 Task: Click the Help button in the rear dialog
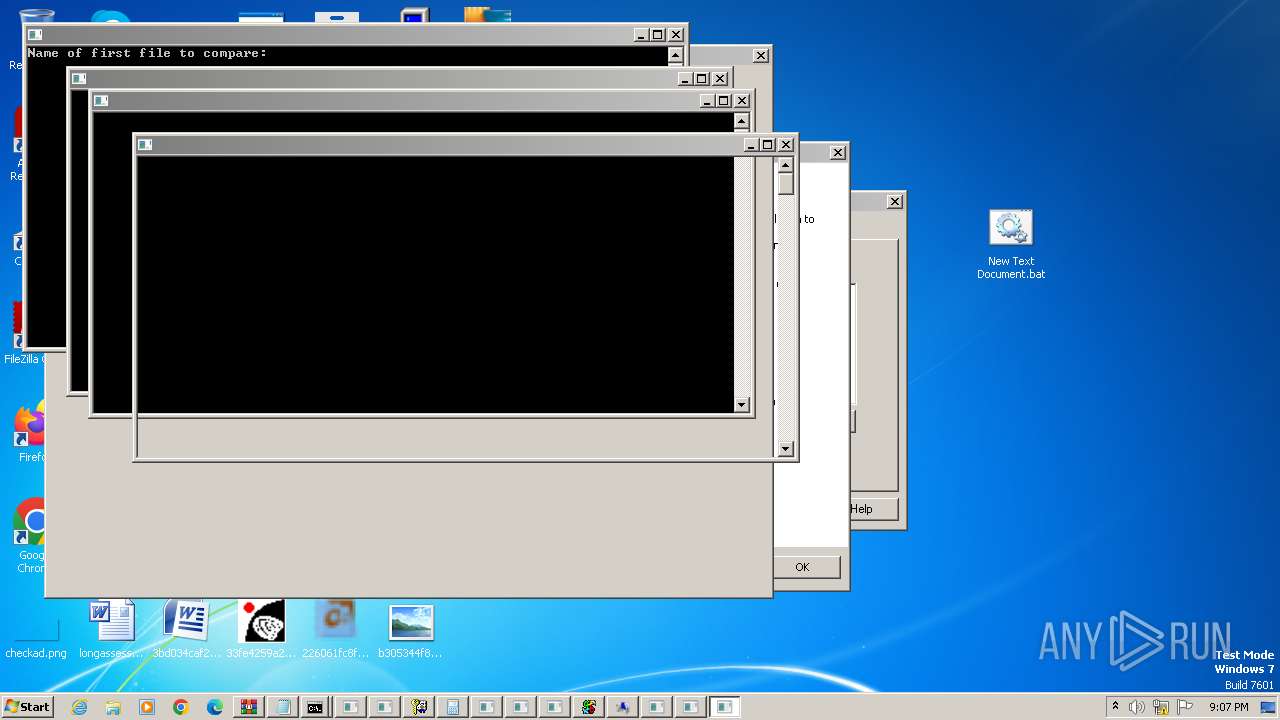coord(861,509)
